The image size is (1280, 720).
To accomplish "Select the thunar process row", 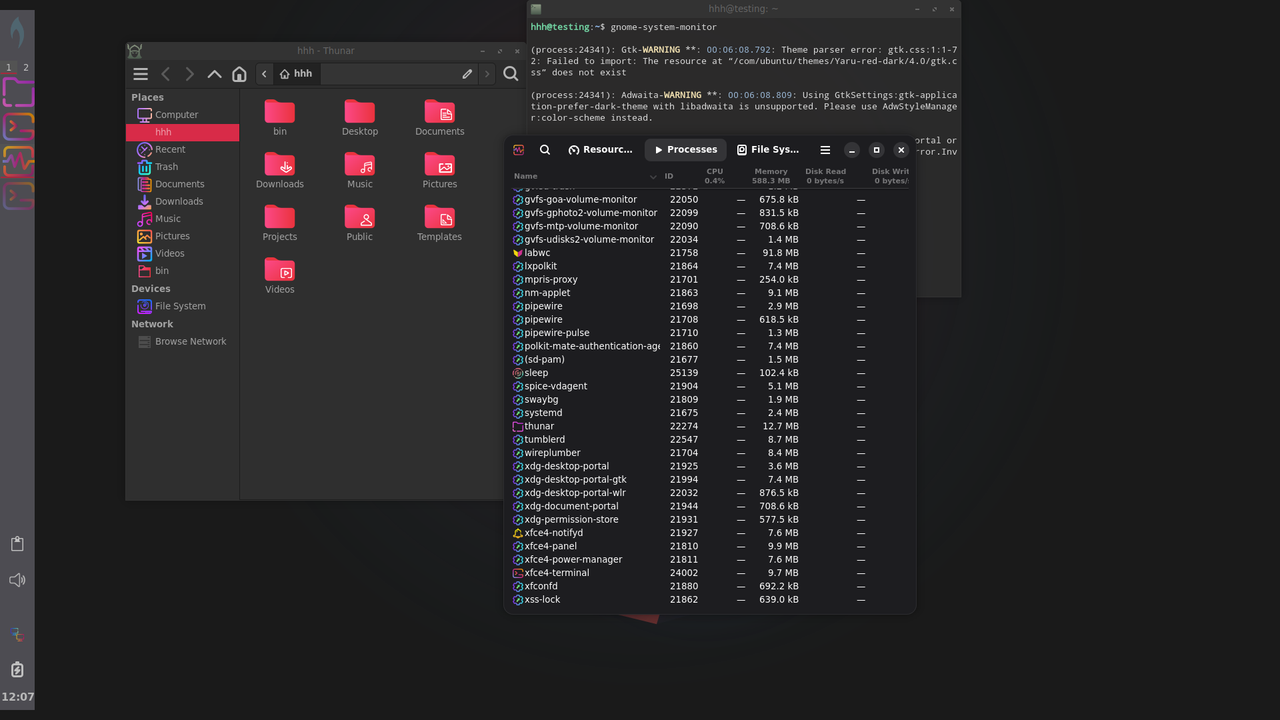I will tap(710, 426).
